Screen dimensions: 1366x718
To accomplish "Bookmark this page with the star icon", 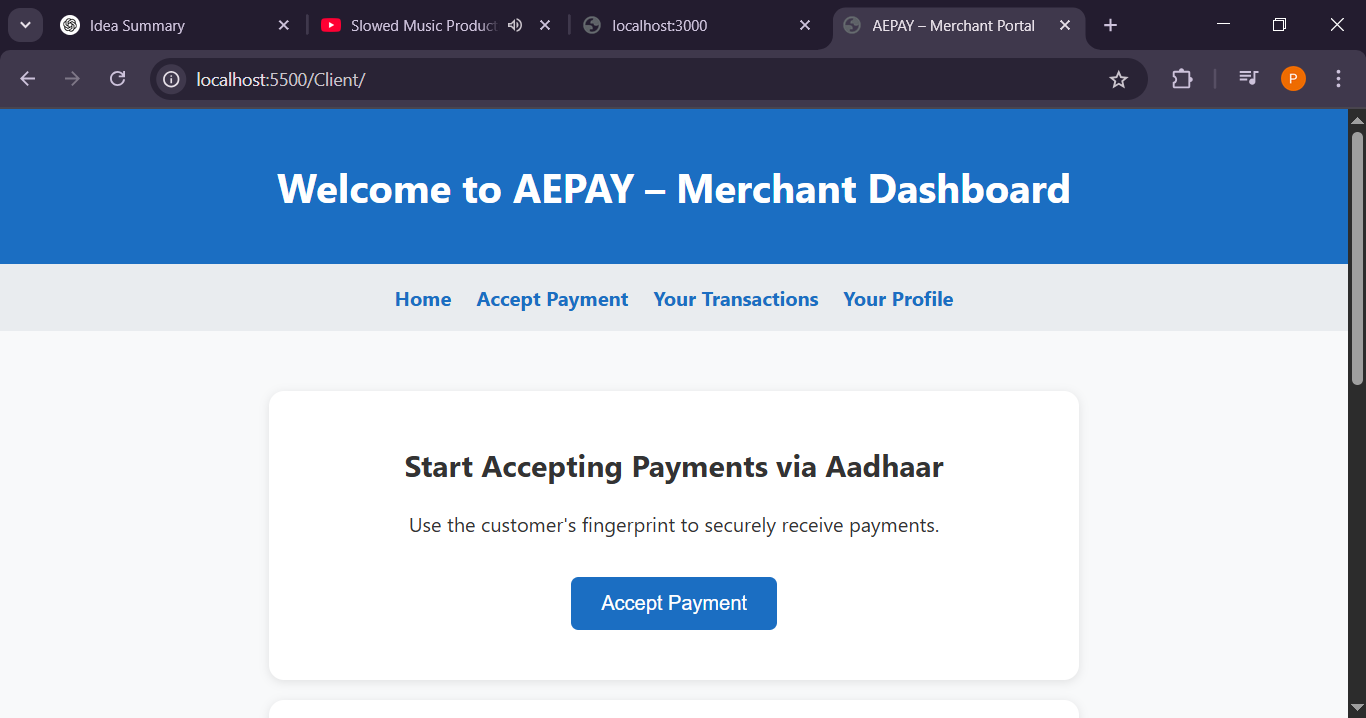I will click(x=1118, y=79).
